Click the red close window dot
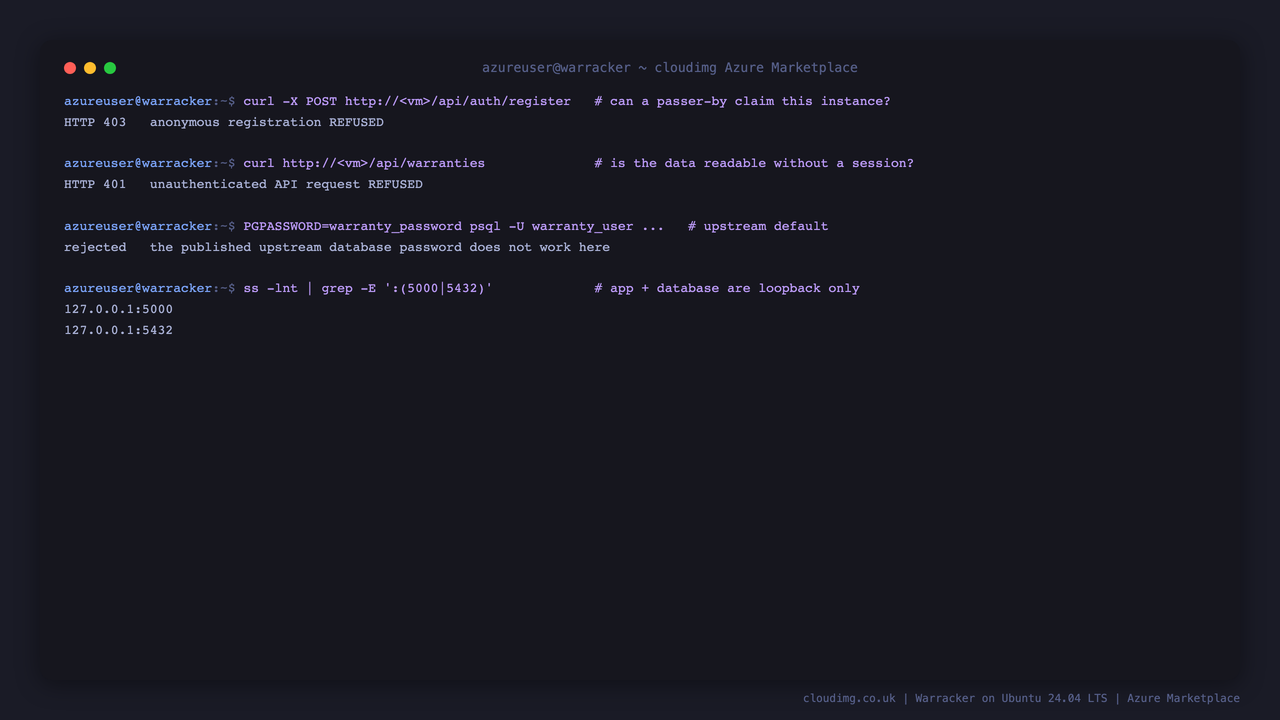This screenshot has height=720, width=1280. 70,68
